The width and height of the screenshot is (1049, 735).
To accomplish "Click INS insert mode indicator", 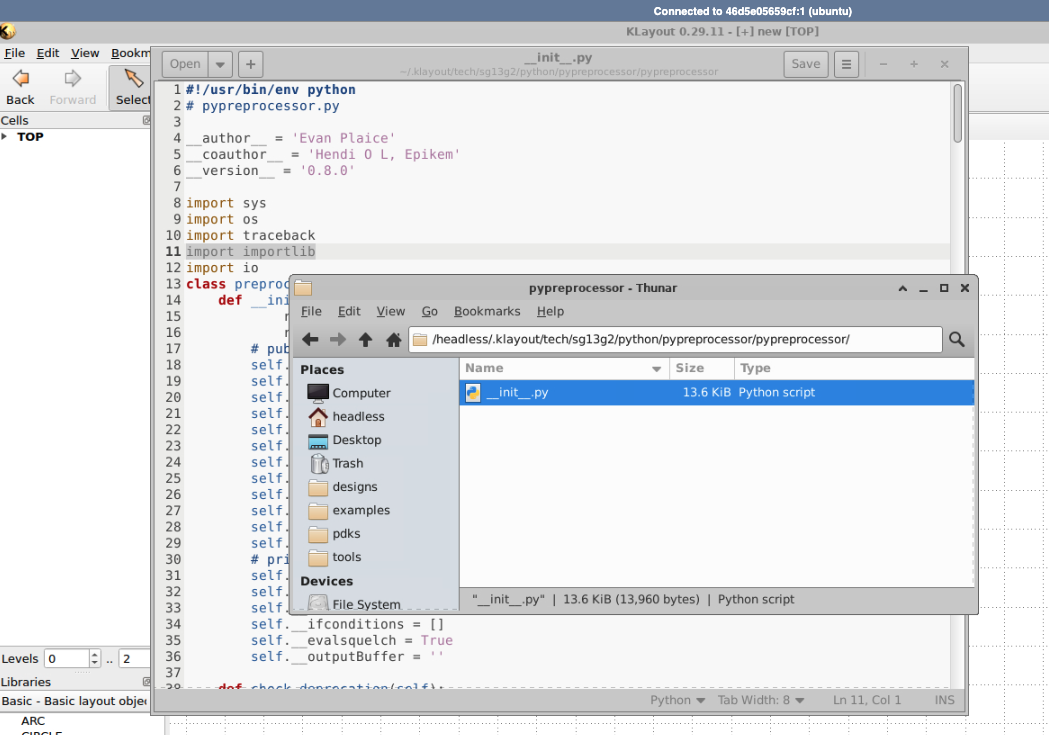I will 945,700.
